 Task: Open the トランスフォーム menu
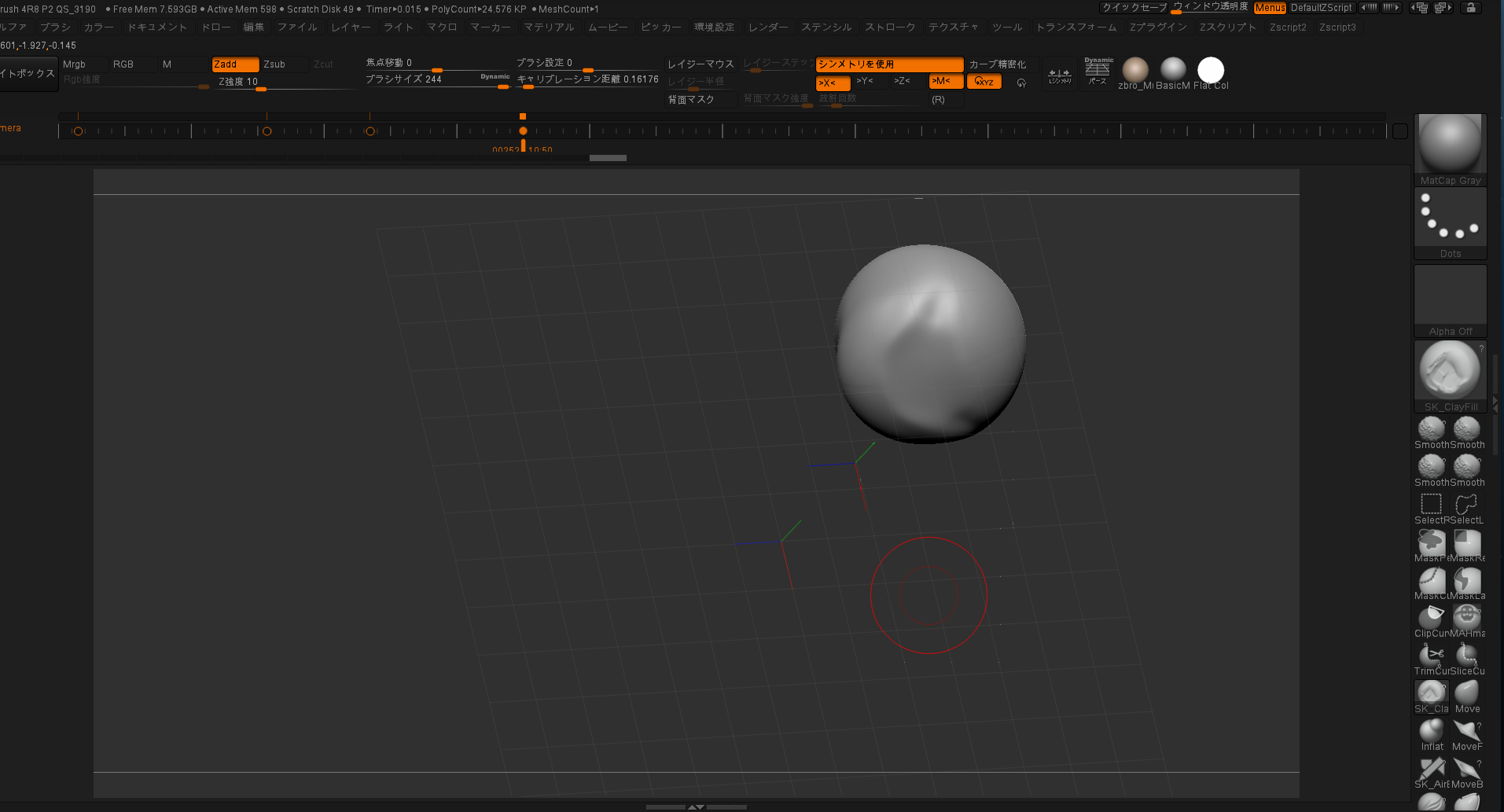coord(1076,28)
